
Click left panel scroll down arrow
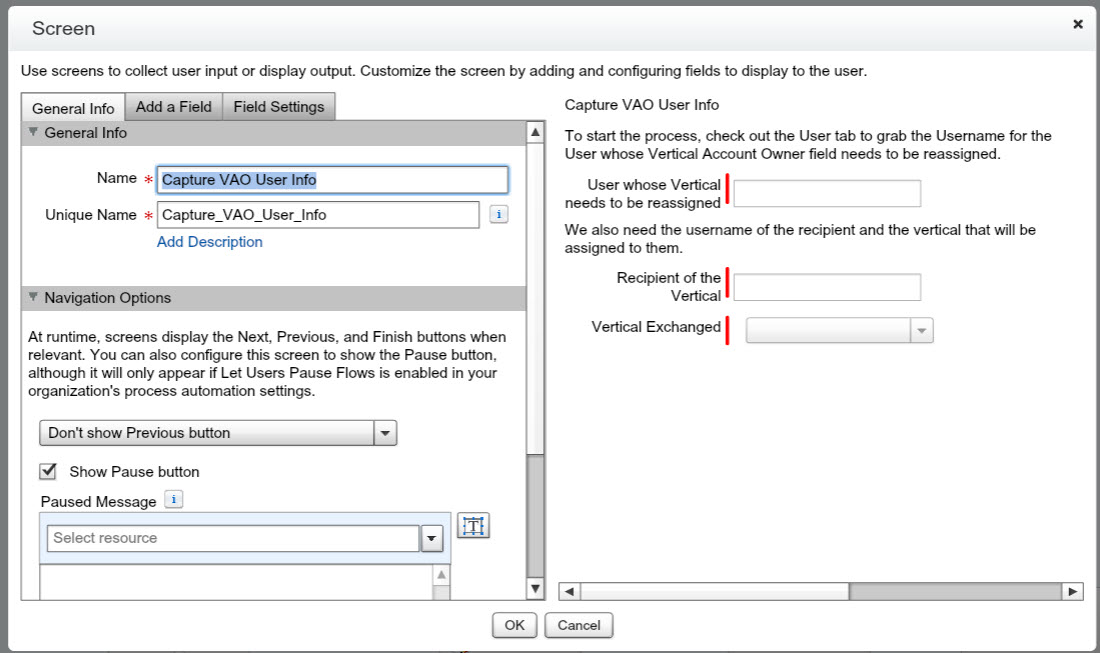[535, 590]
